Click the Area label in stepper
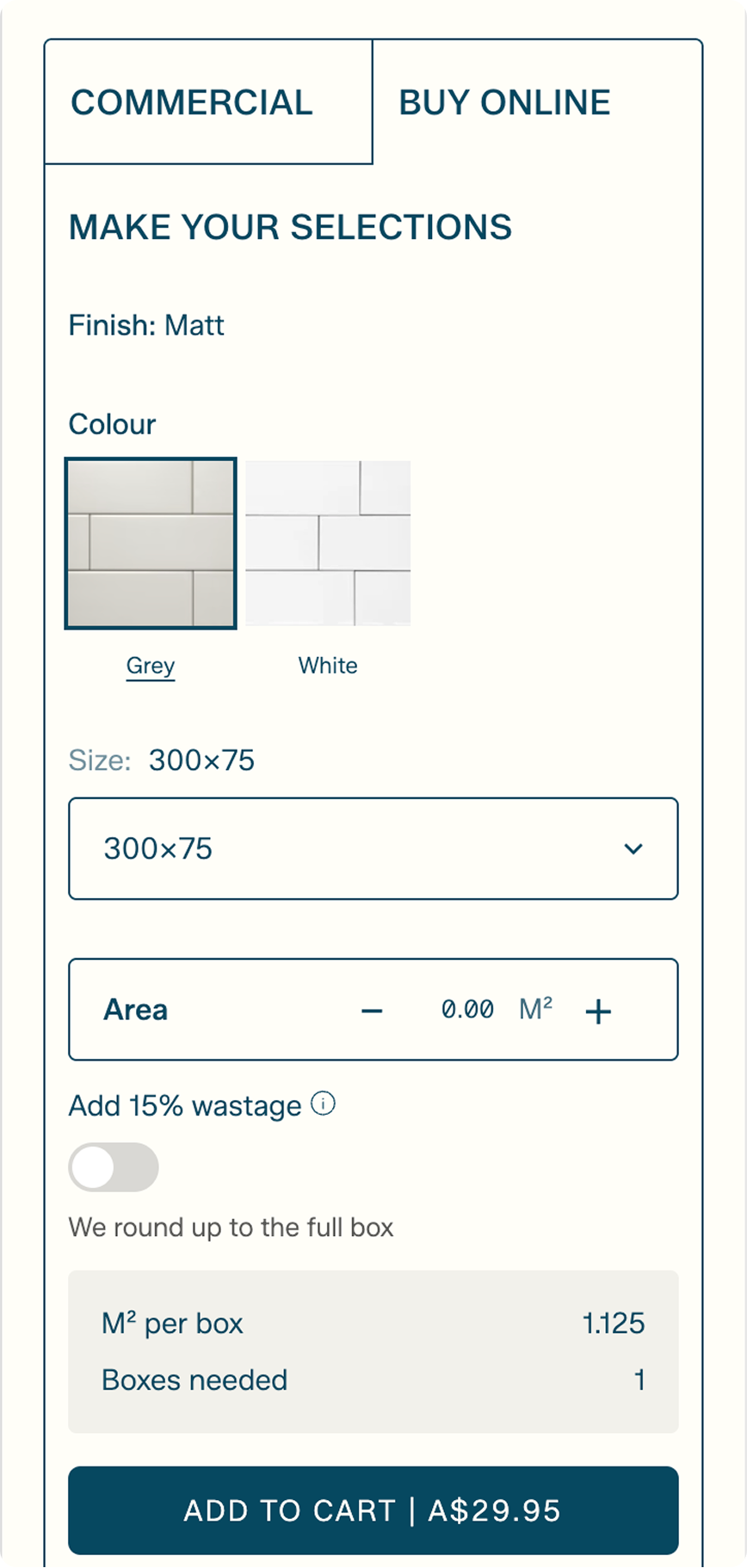The image size is (747, 1568). (x=136, y=1010)
